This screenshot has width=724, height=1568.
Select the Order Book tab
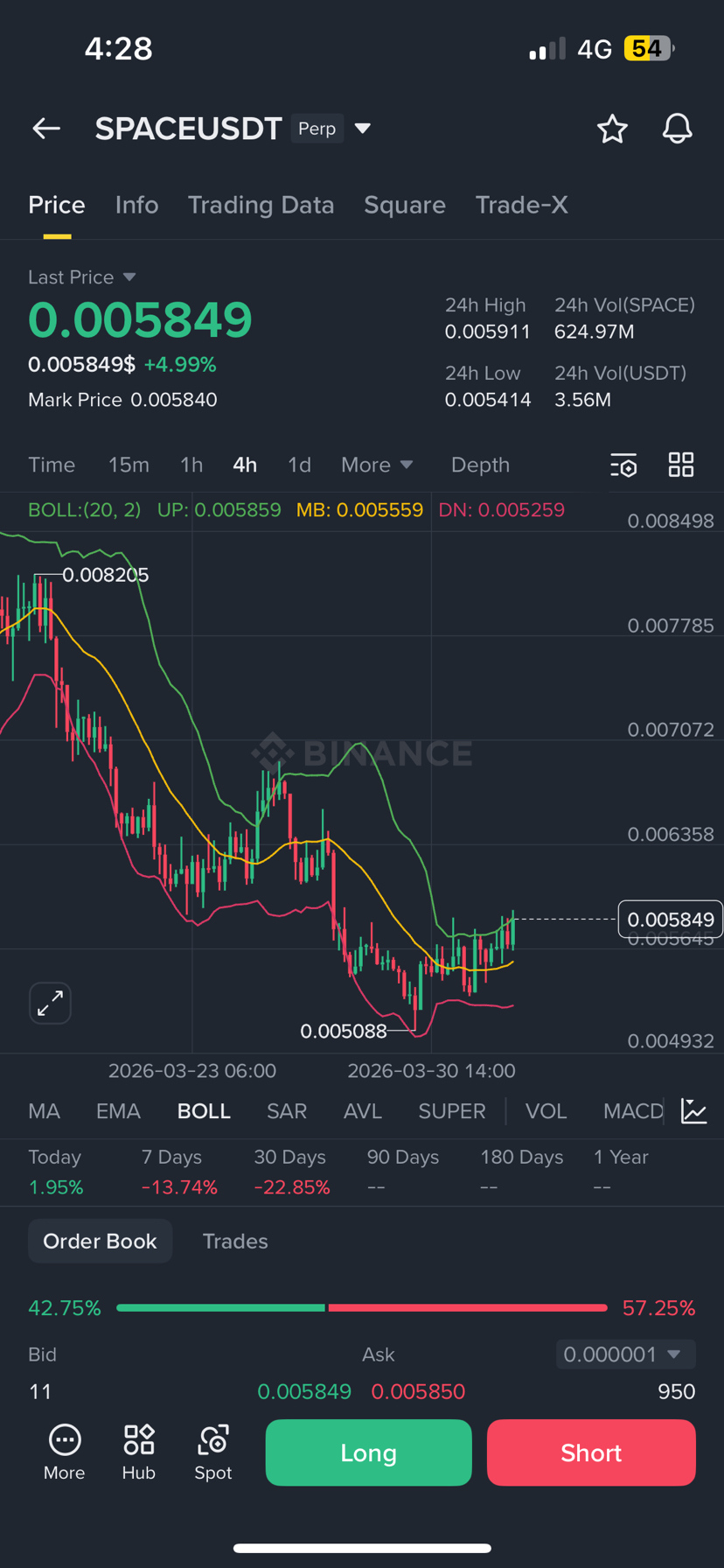(100, 1241)
